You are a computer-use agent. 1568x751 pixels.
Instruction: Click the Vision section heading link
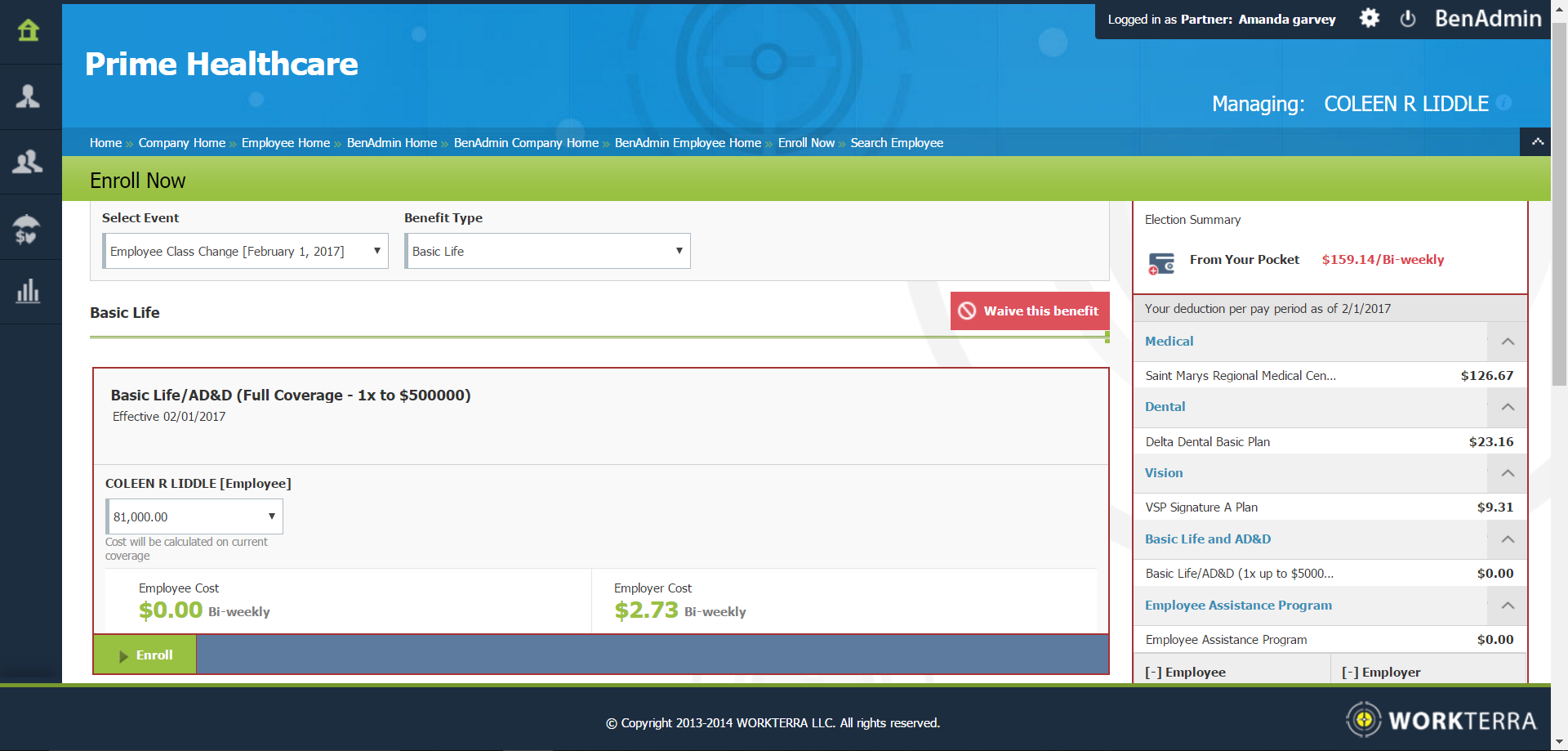click(x=1164, y=472)
